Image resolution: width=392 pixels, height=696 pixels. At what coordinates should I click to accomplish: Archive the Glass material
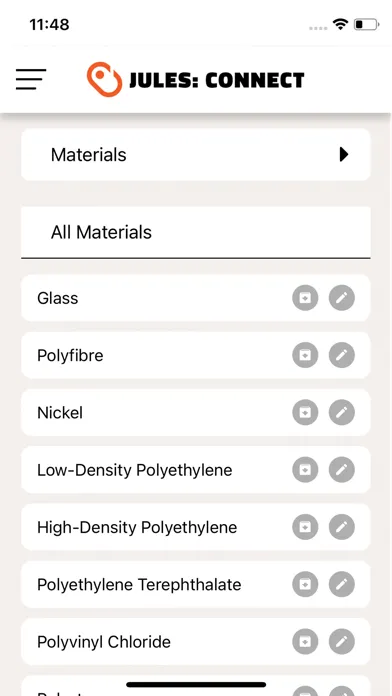coord(305,298)
